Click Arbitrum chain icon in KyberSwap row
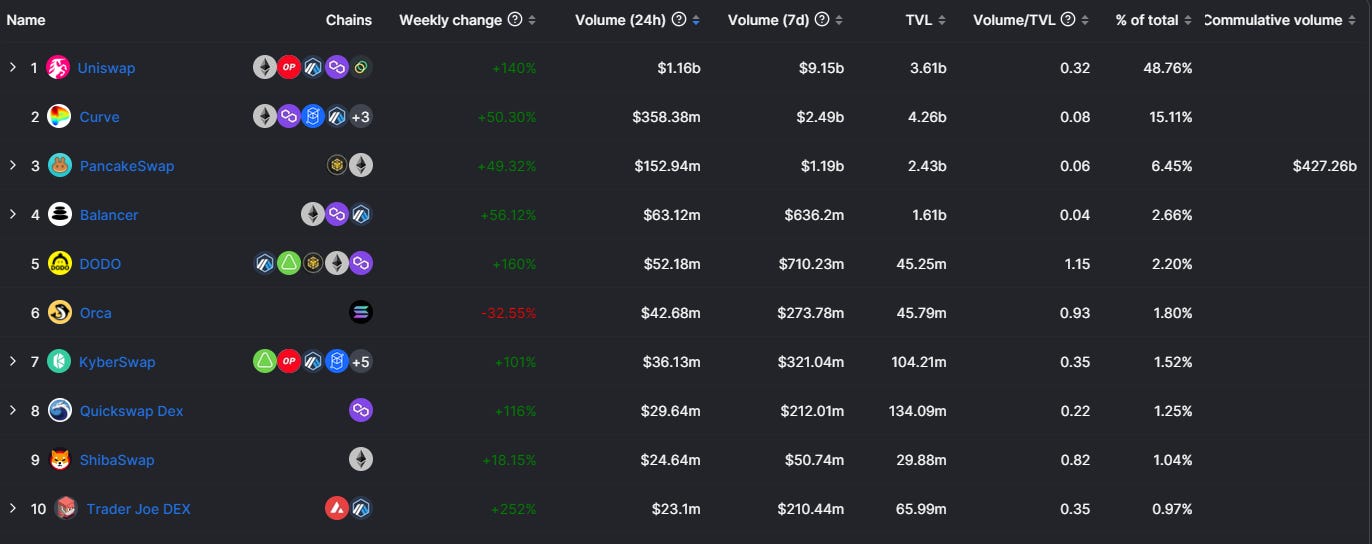Screen dimensions: 1372x544 click(x=313, y=362)
